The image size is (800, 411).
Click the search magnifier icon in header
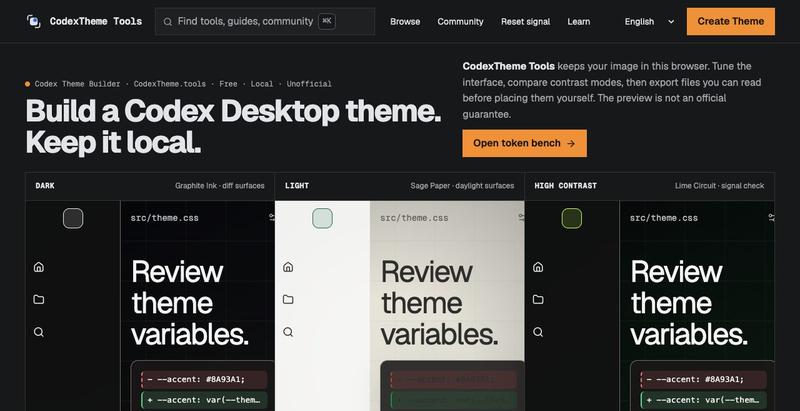tap(167, 21)
